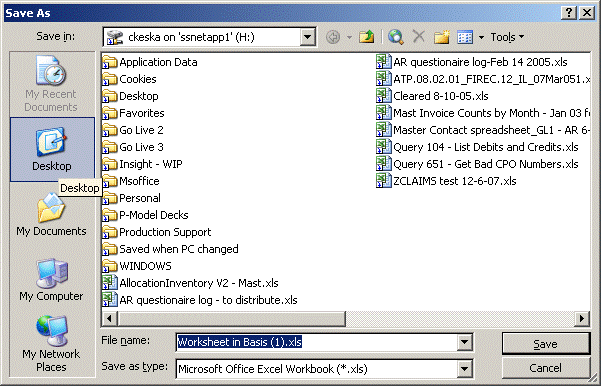Open the Views dropdown arrow
This screenshot has width=601, height=386.
point(481,37)
